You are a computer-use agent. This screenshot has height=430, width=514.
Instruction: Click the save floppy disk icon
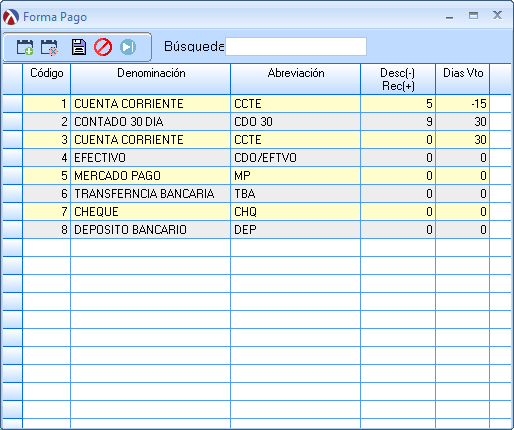click(x=79, y=47)
